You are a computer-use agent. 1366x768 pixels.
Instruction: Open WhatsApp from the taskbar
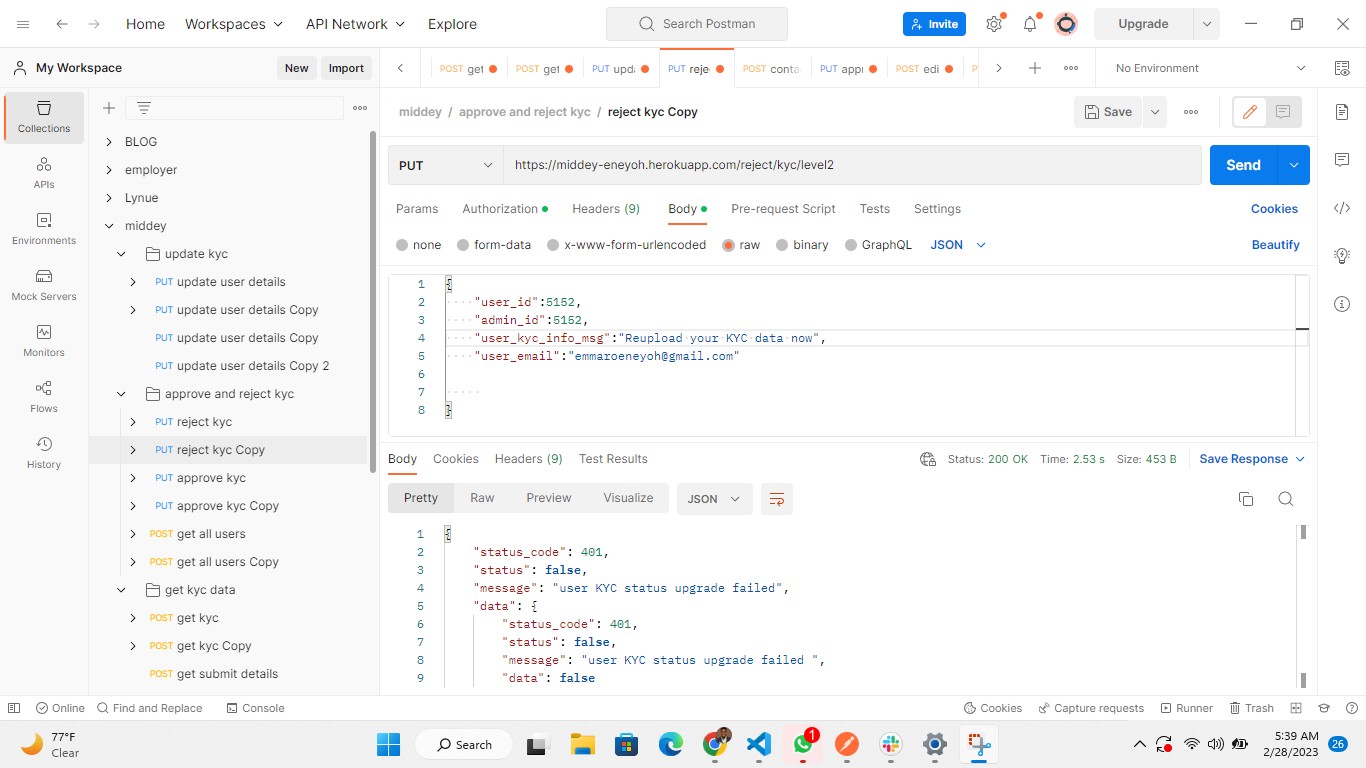pyautogui.click(x=803, y=744)
